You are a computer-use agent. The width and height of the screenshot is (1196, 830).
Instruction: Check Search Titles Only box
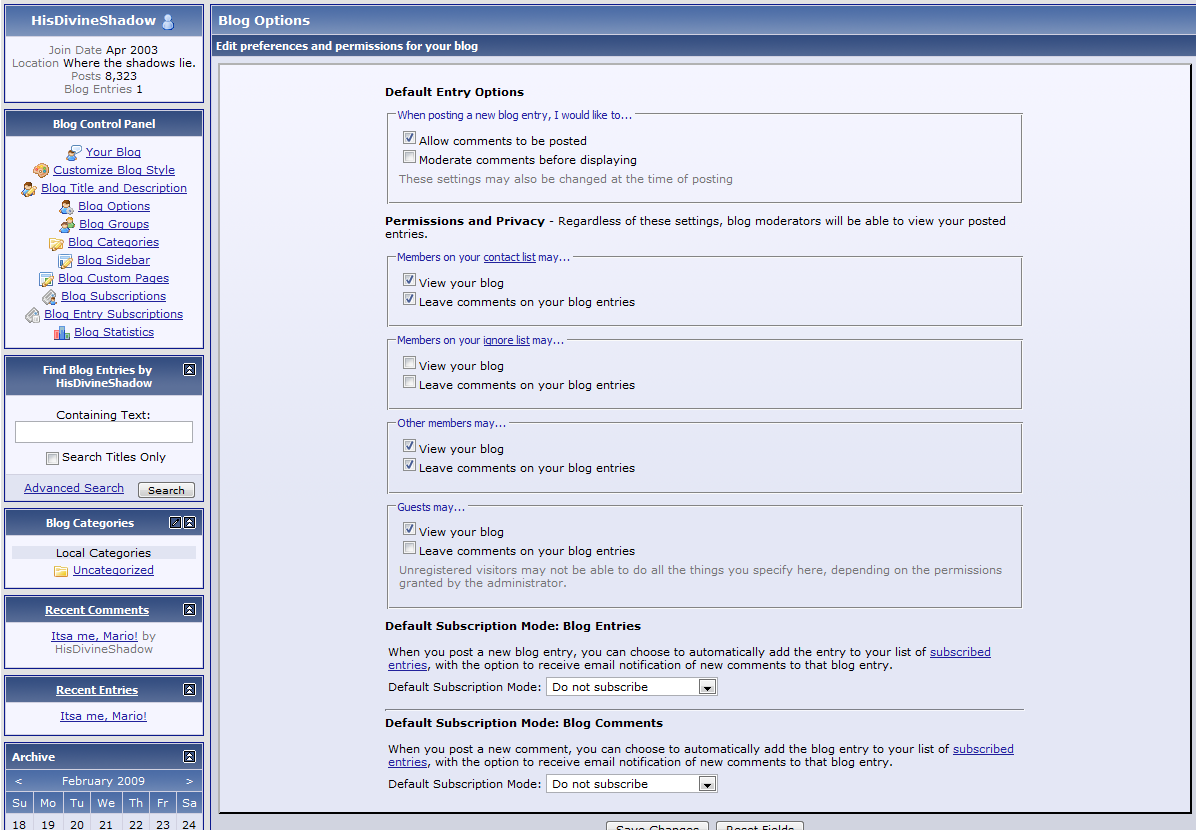click(x=52, y=458)
